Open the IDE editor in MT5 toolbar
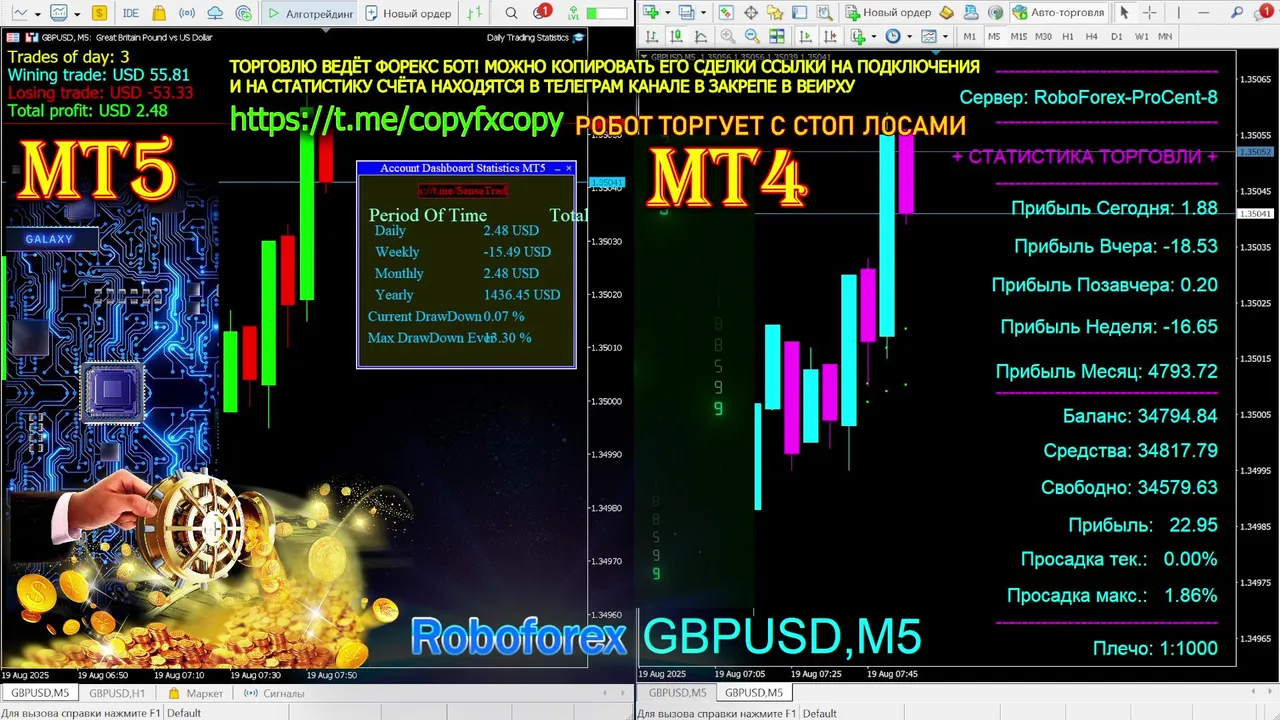The image size is (1280, 720). (131, 13)
